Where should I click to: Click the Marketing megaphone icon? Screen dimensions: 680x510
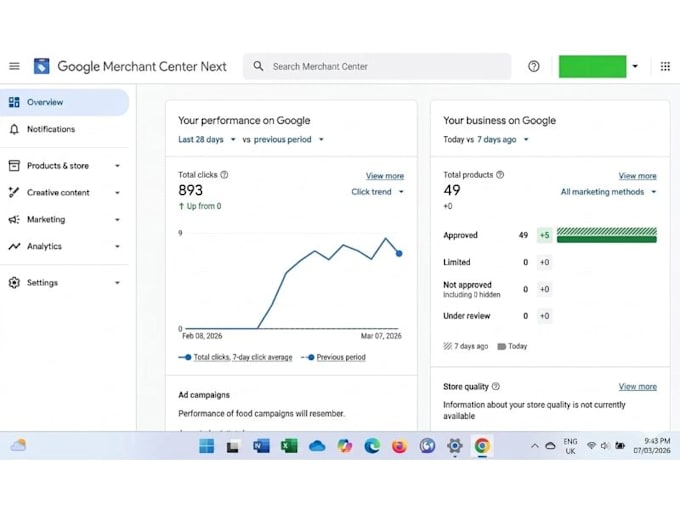tap(14, 219)
